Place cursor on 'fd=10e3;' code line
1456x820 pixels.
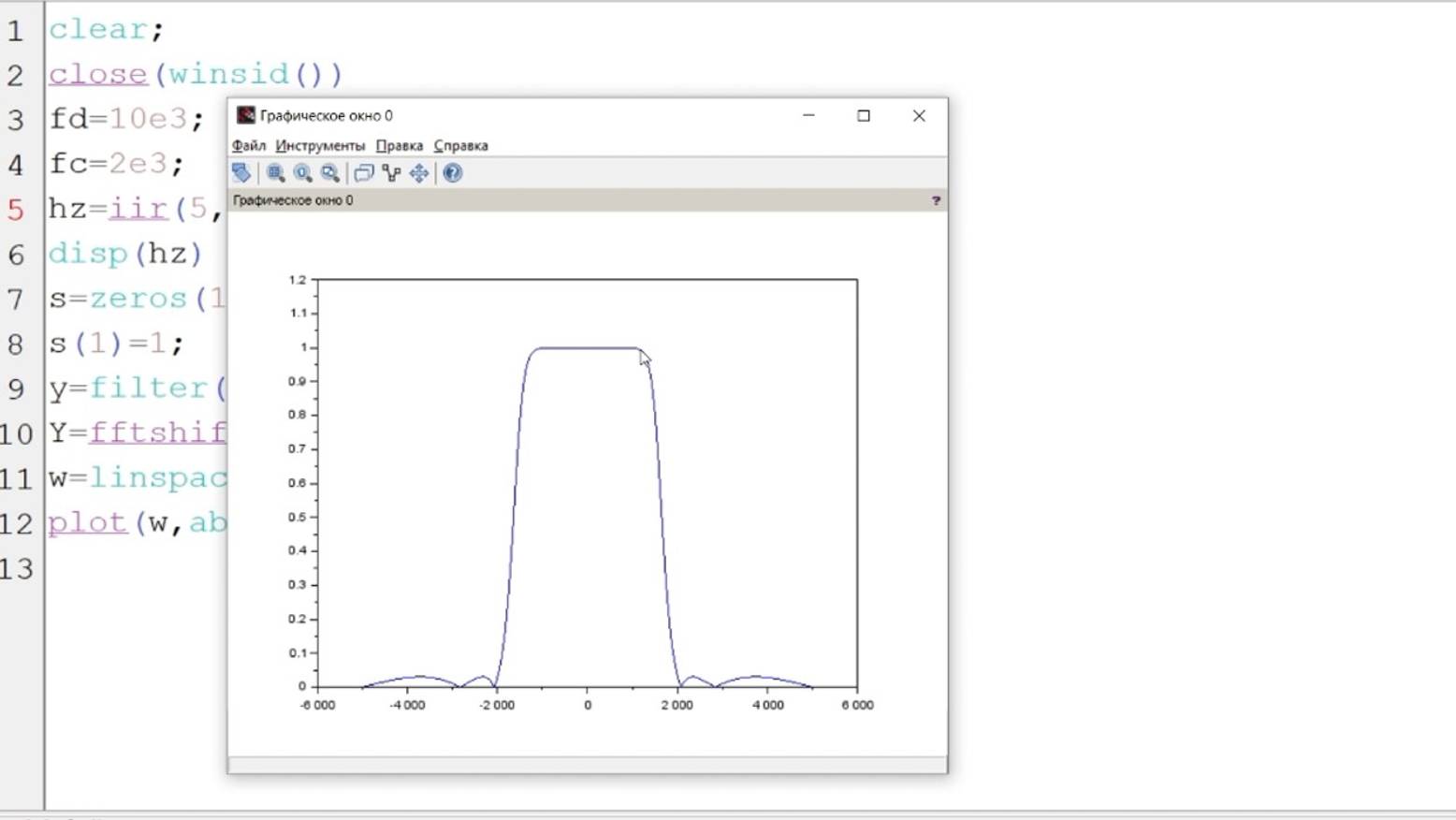126,119
